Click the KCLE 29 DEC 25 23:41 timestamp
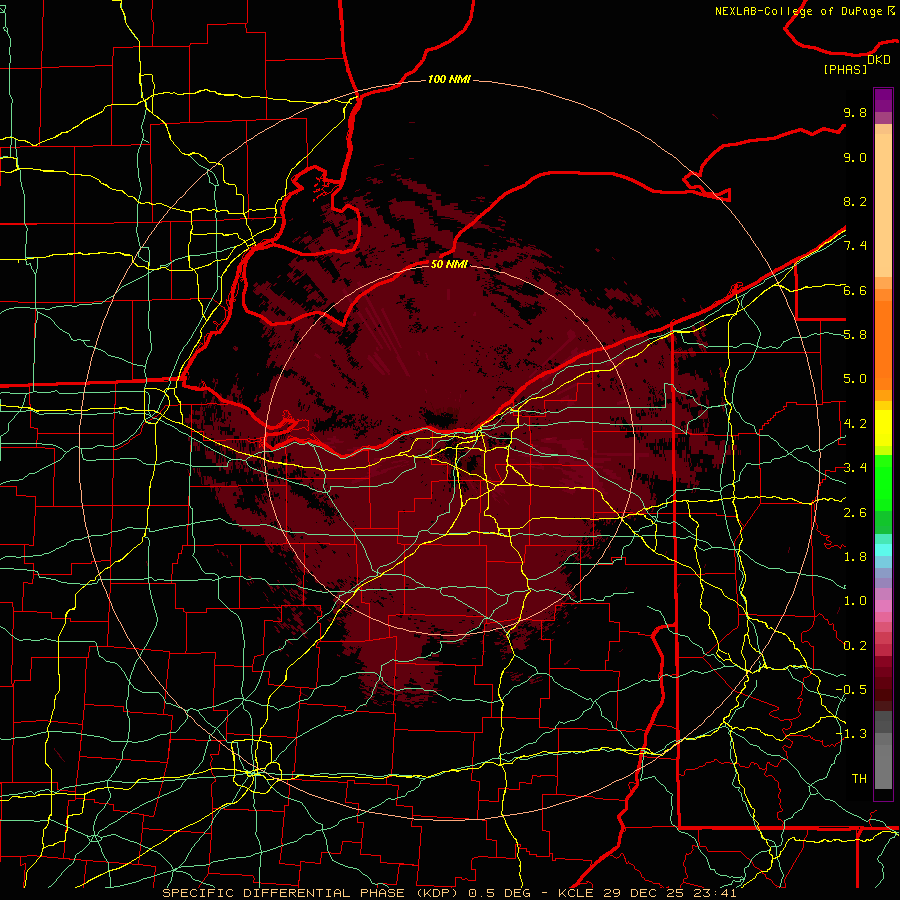Viewport: 900px width, 900px height. point(647,893)
